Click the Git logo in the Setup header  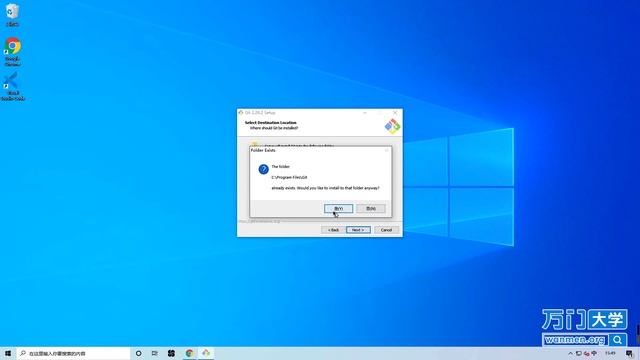[392, 126]
